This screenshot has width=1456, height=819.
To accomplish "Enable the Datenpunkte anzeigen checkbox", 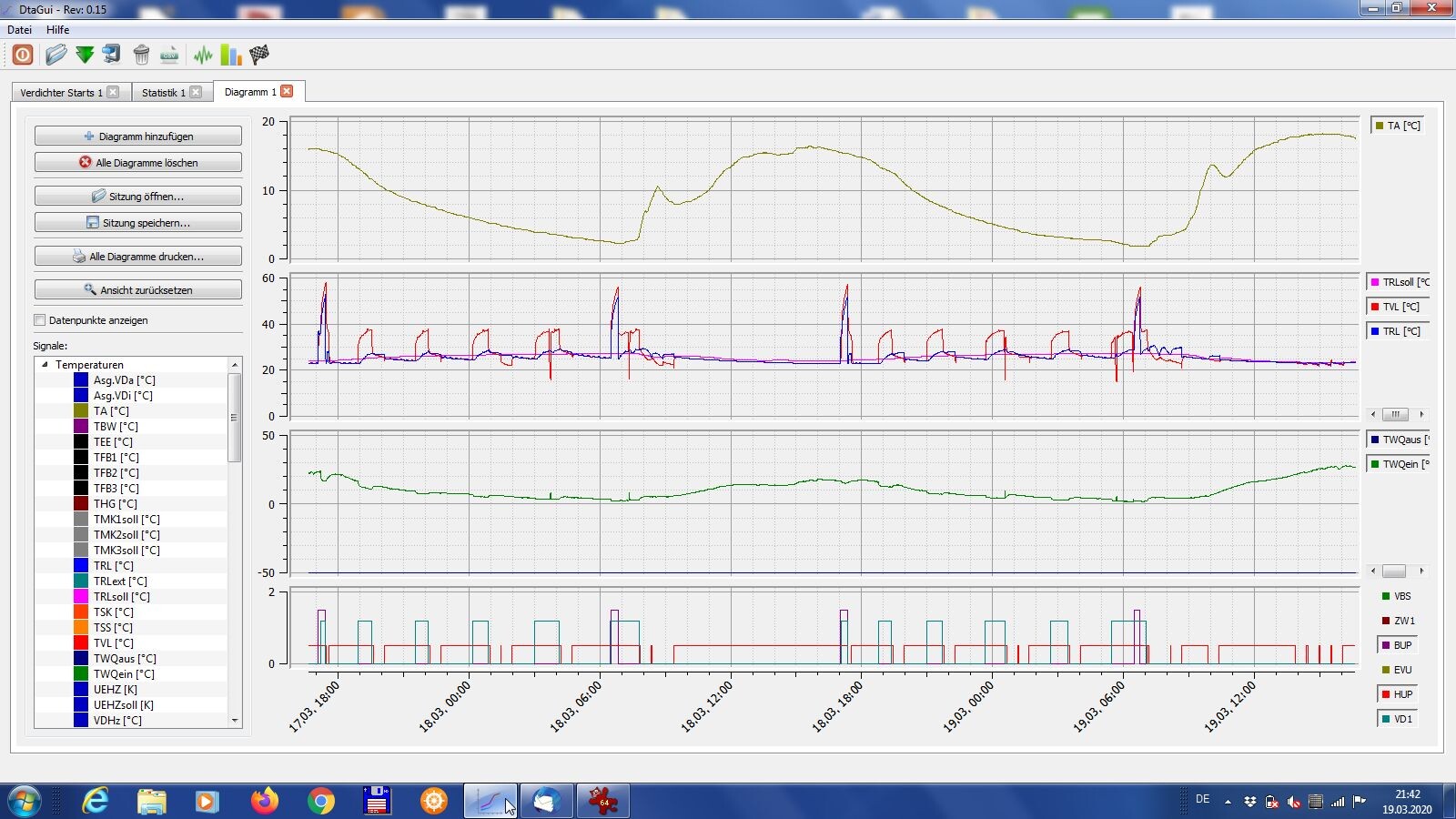I will [x=40, y=320].
